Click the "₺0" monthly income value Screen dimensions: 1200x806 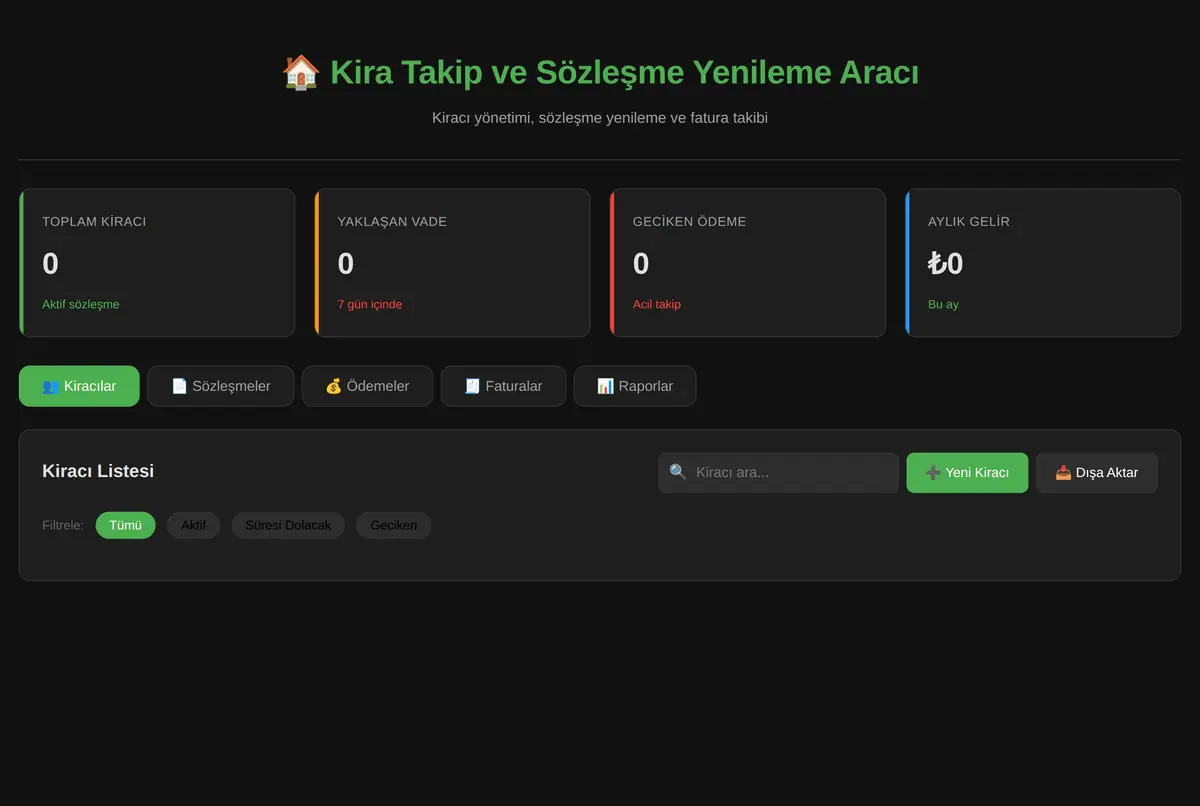[x=946, y=264]
